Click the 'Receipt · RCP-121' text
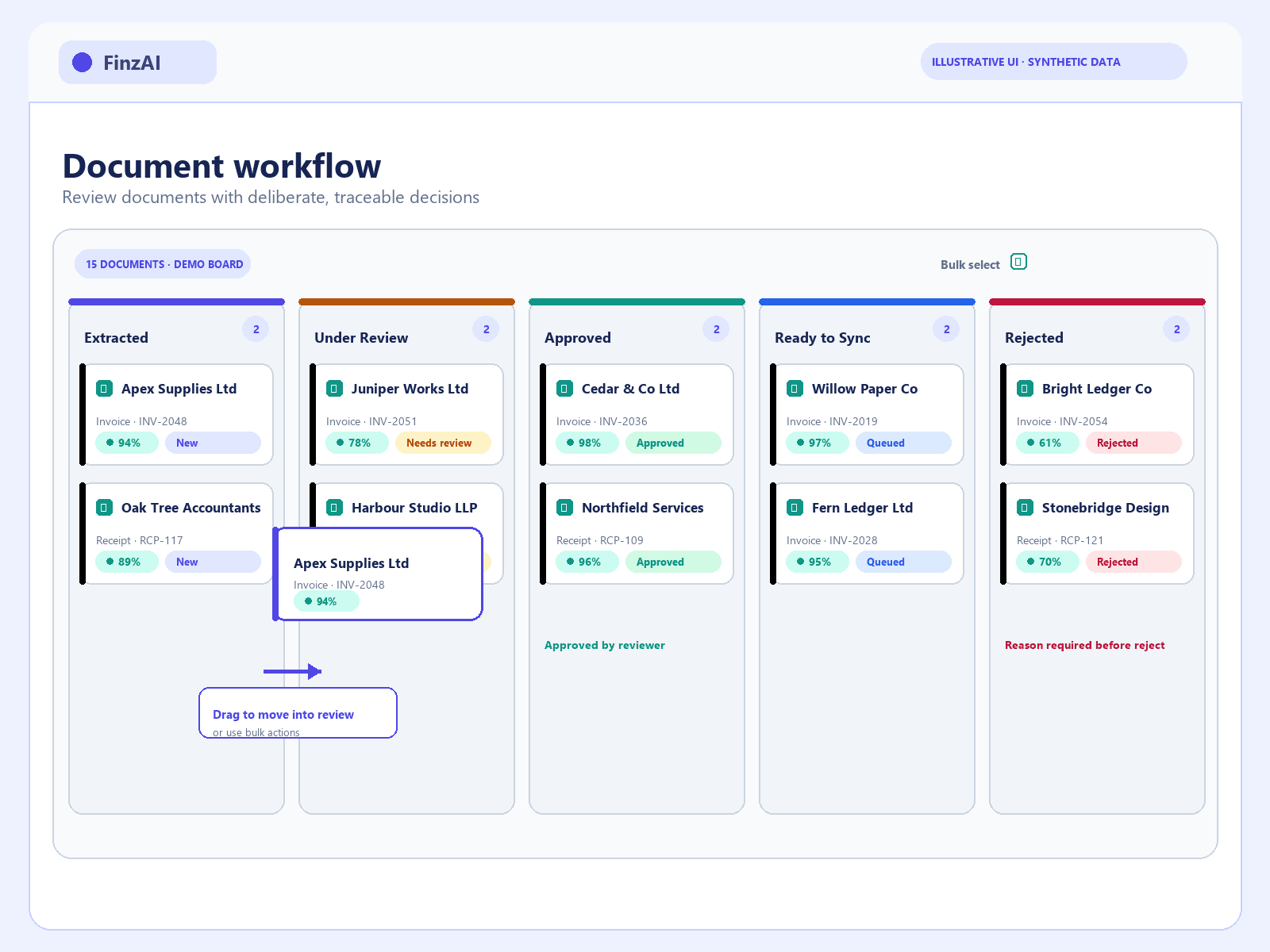The width and height of the screenshot is (1270, 952). (1060, 540)
